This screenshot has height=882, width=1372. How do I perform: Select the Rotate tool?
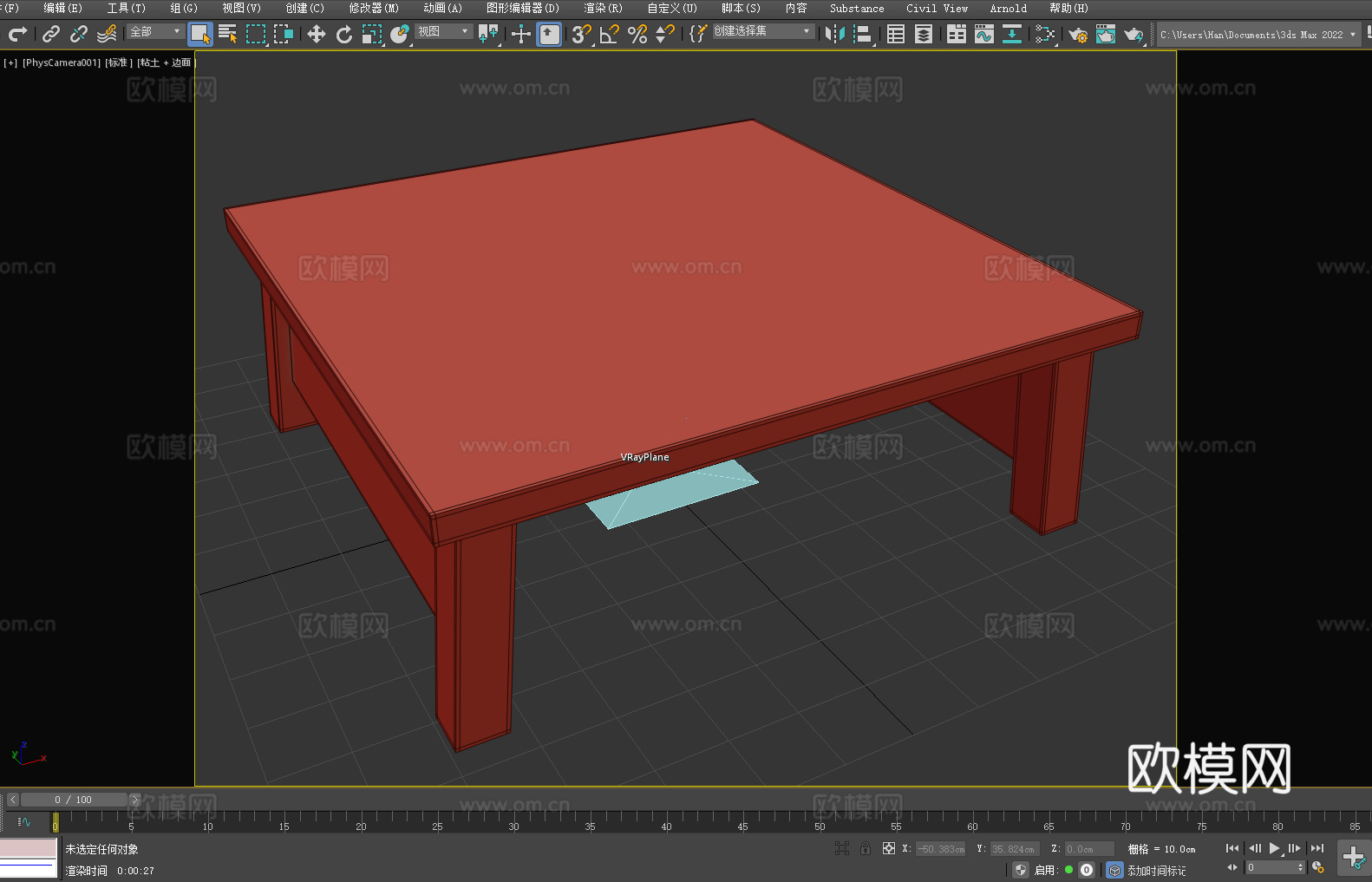[x=344, y=34]
